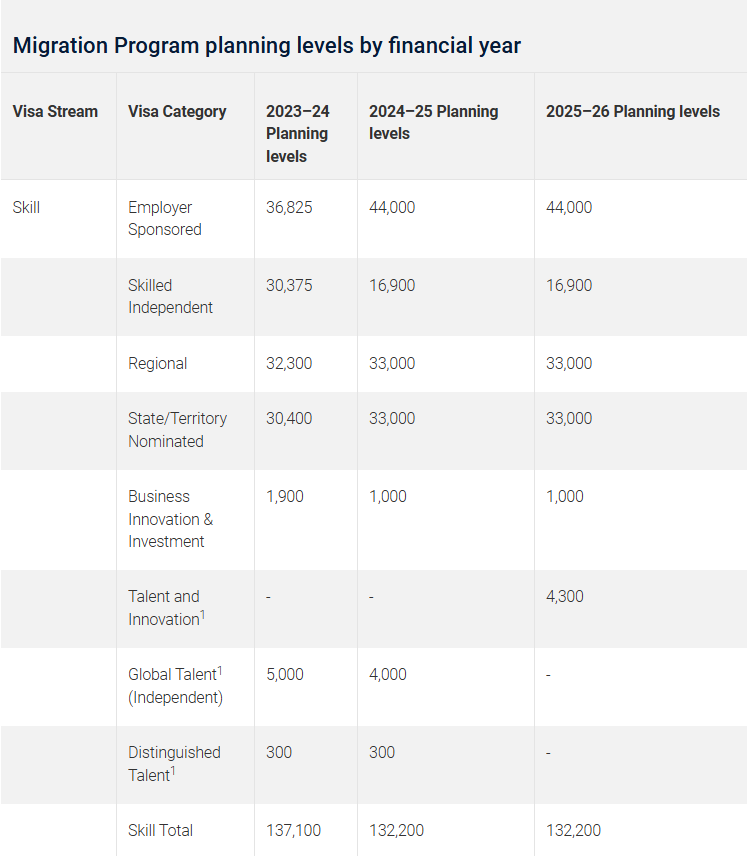The width and height of the screenshot is (747, 856).
Task: Click the 30,375 Skilled Independent value
Action: click(x=289, y=285)
